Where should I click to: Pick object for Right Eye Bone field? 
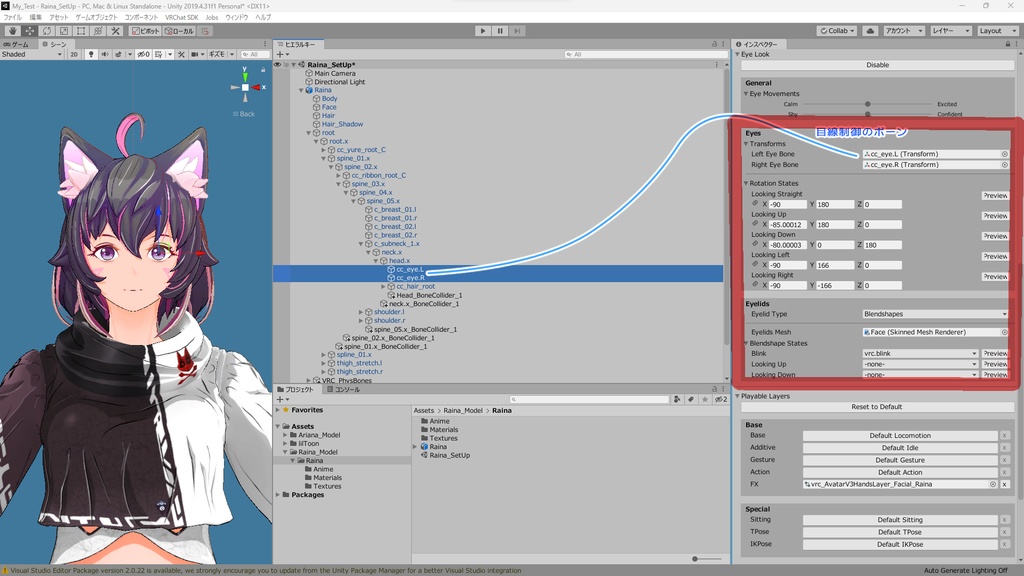coord(1004,165)
